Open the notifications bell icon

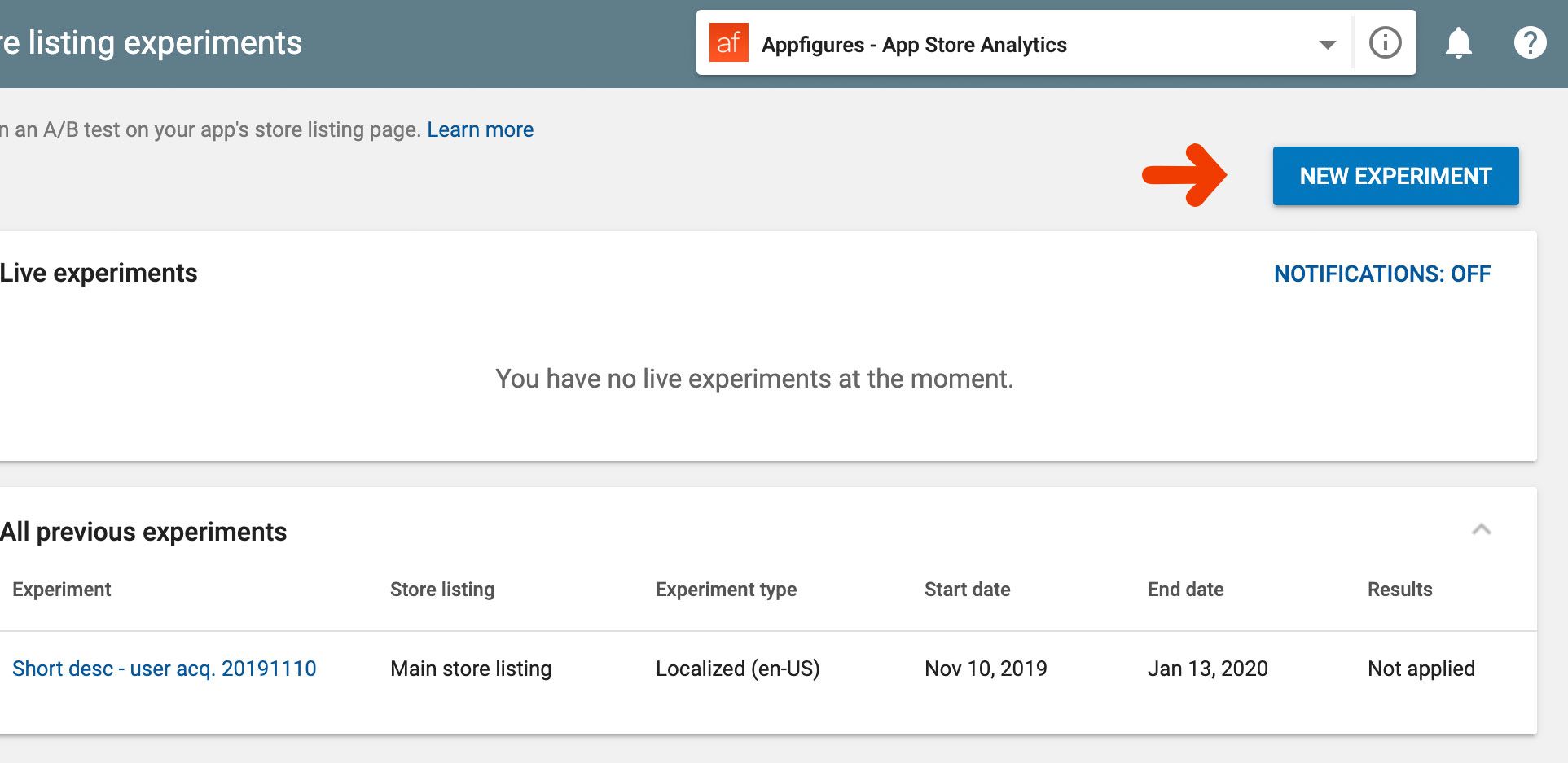(x=1458, y=42)
